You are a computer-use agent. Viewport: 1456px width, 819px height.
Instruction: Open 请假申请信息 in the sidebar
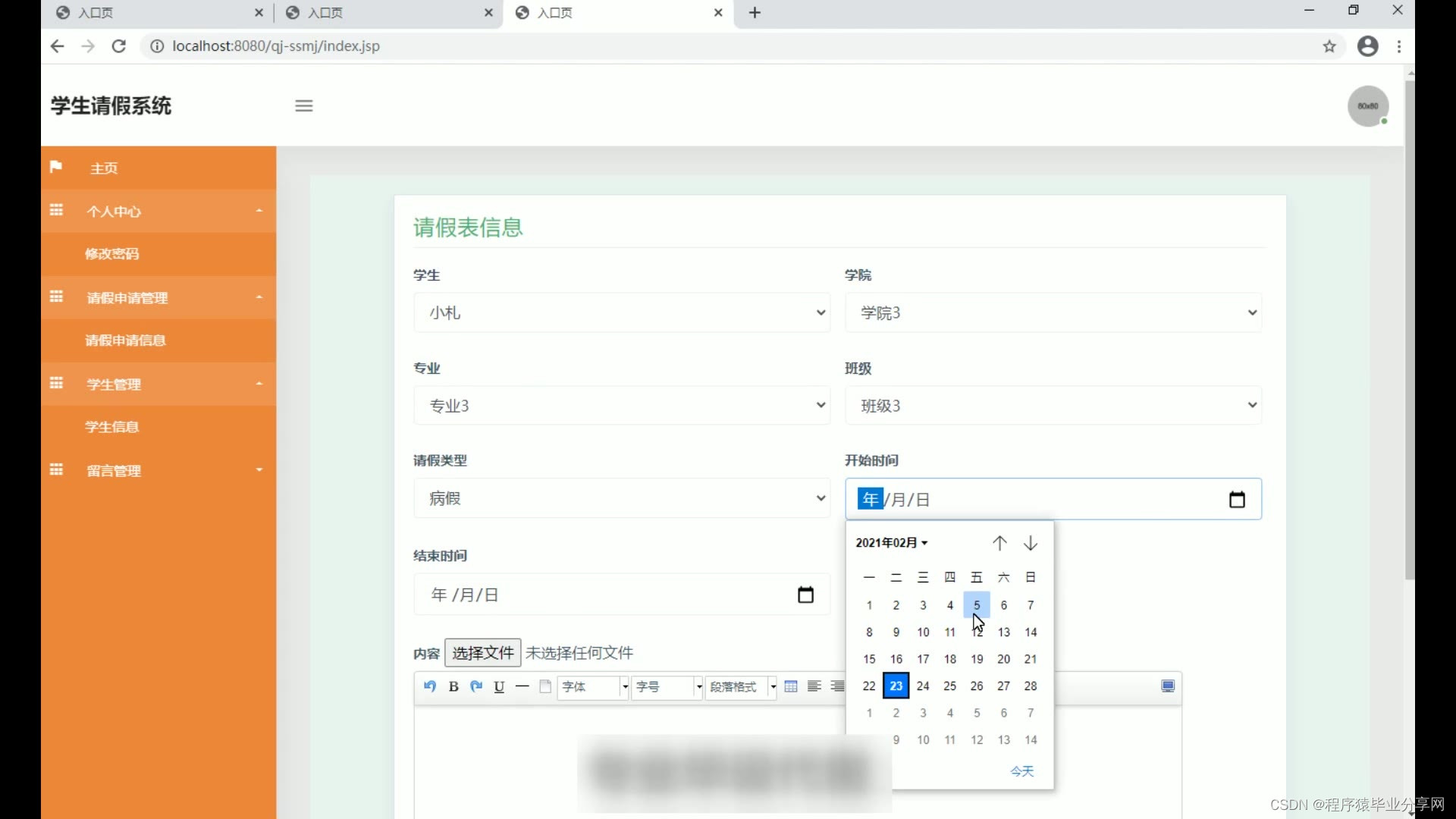tap(125, 340)
